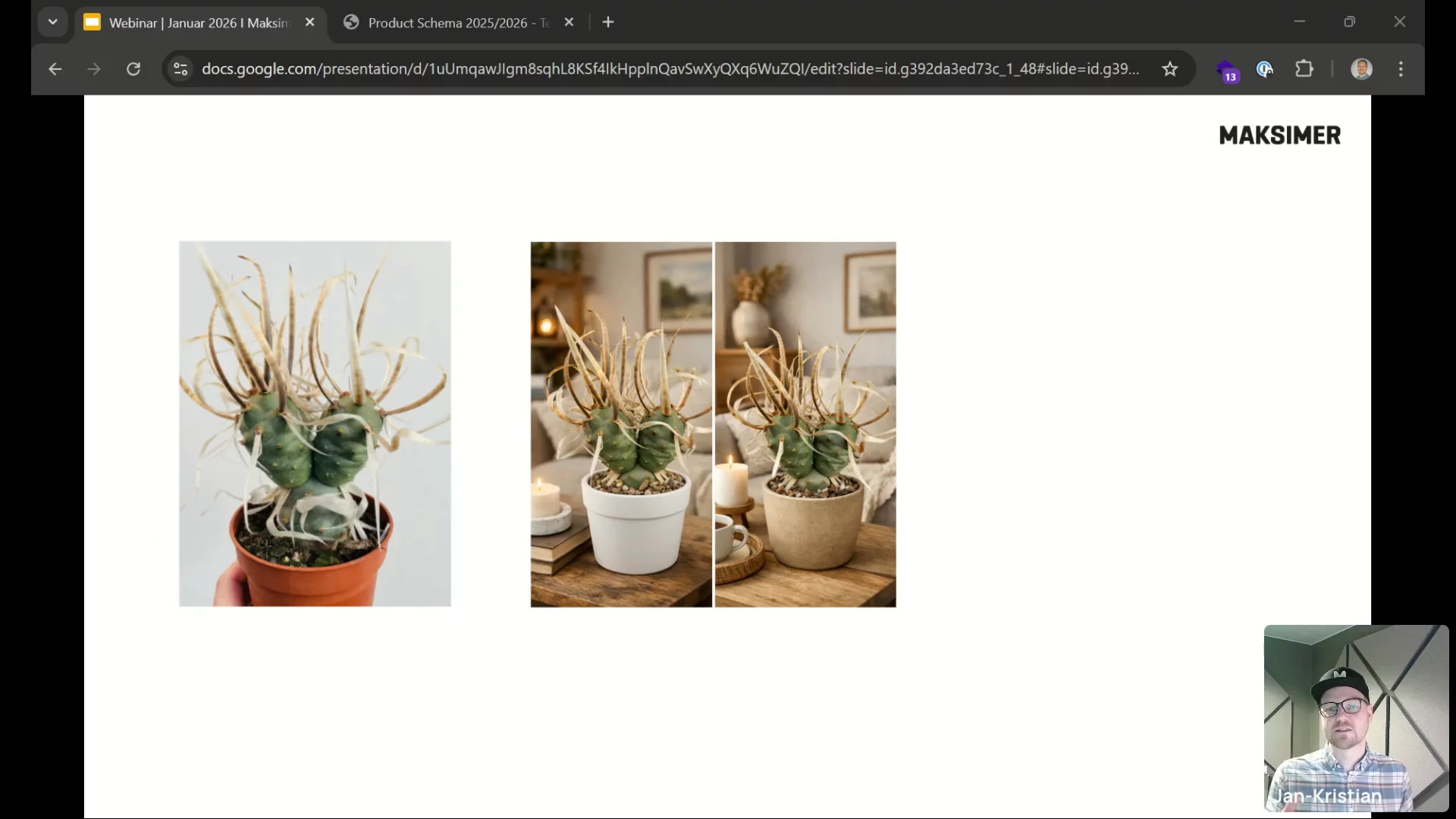
Task: Open the purple extension with badge 13
Action: pyautogui.click(x=1226, y=71)
